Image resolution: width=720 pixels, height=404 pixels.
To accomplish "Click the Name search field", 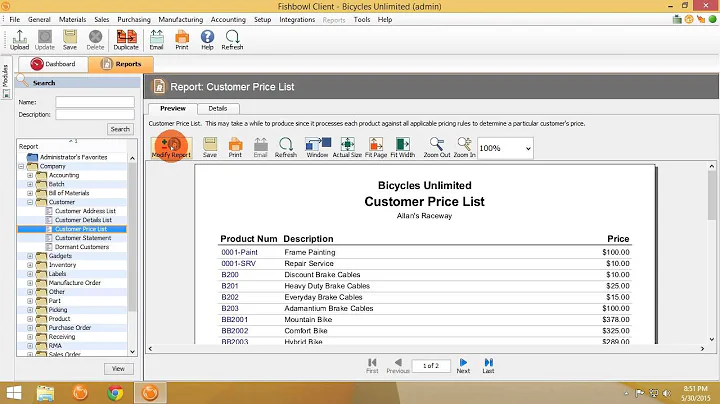I will [x=95, y=102].
